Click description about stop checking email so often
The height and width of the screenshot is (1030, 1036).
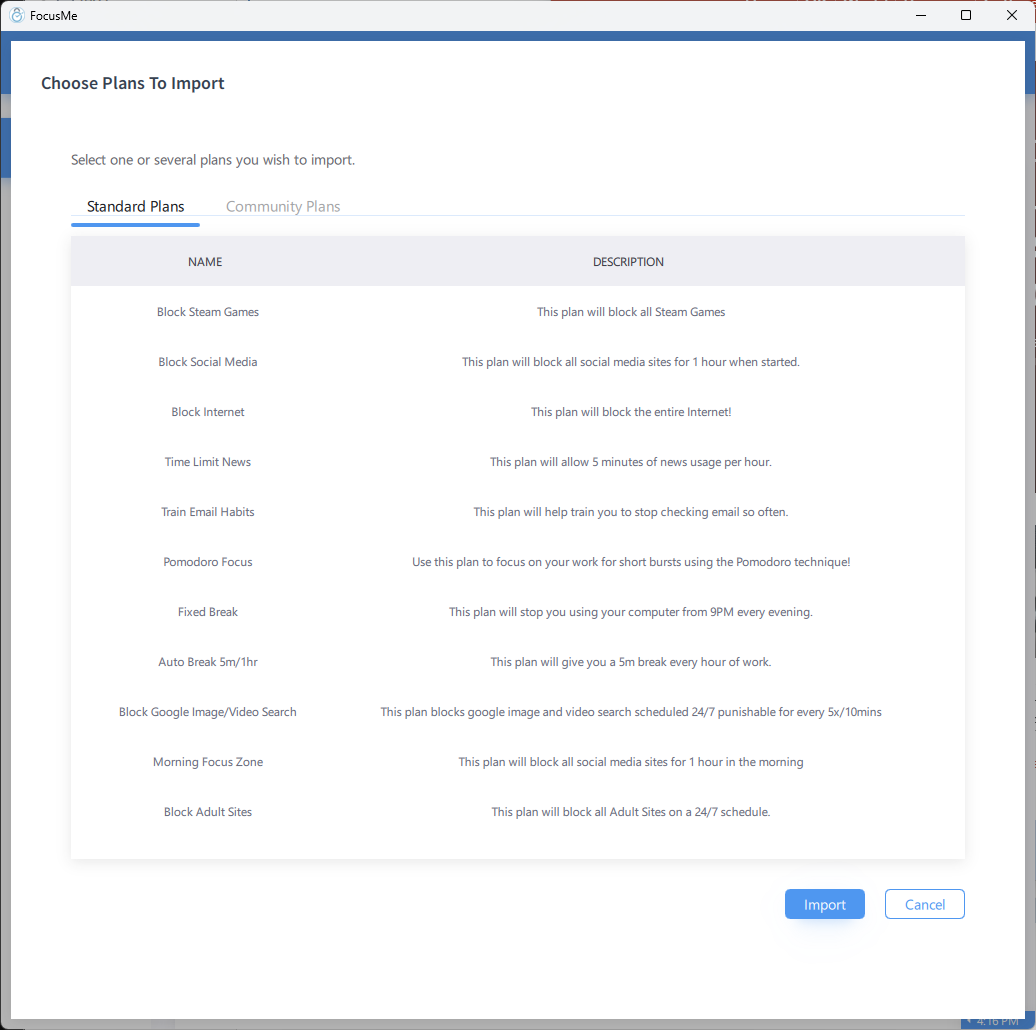[630, 512]
